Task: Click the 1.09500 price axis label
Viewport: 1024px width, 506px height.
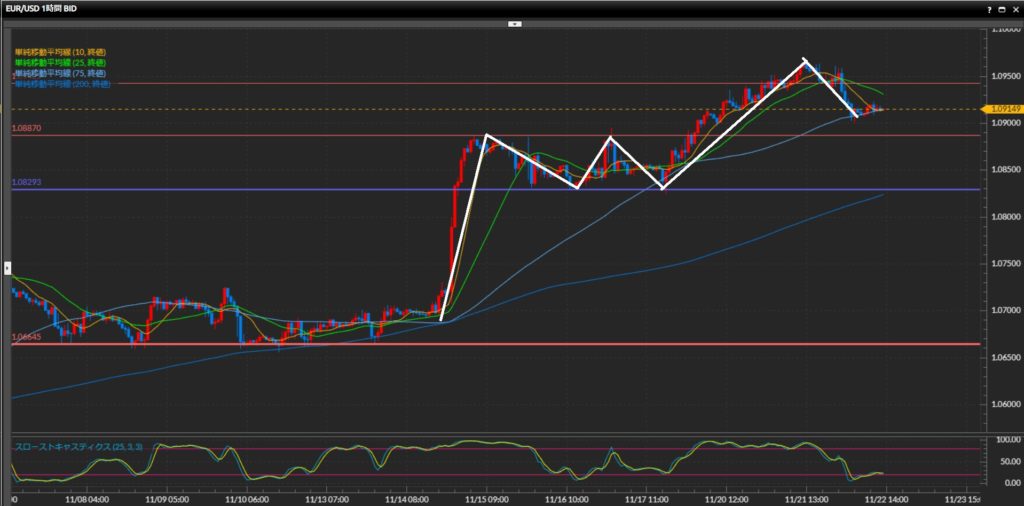Action: [x=1004, y=76]
